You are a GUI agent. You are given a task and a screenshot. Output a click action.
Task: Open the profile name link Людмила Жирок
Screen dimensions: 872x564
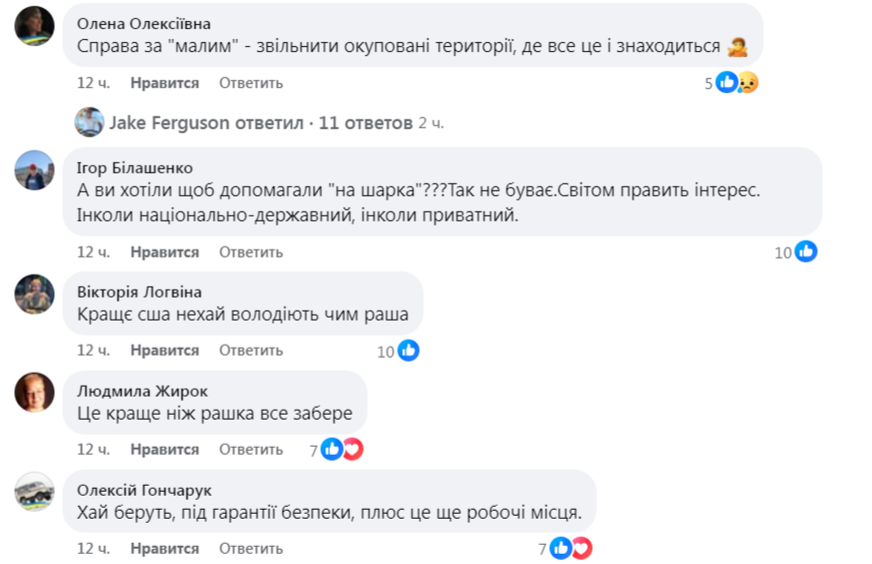142,391
